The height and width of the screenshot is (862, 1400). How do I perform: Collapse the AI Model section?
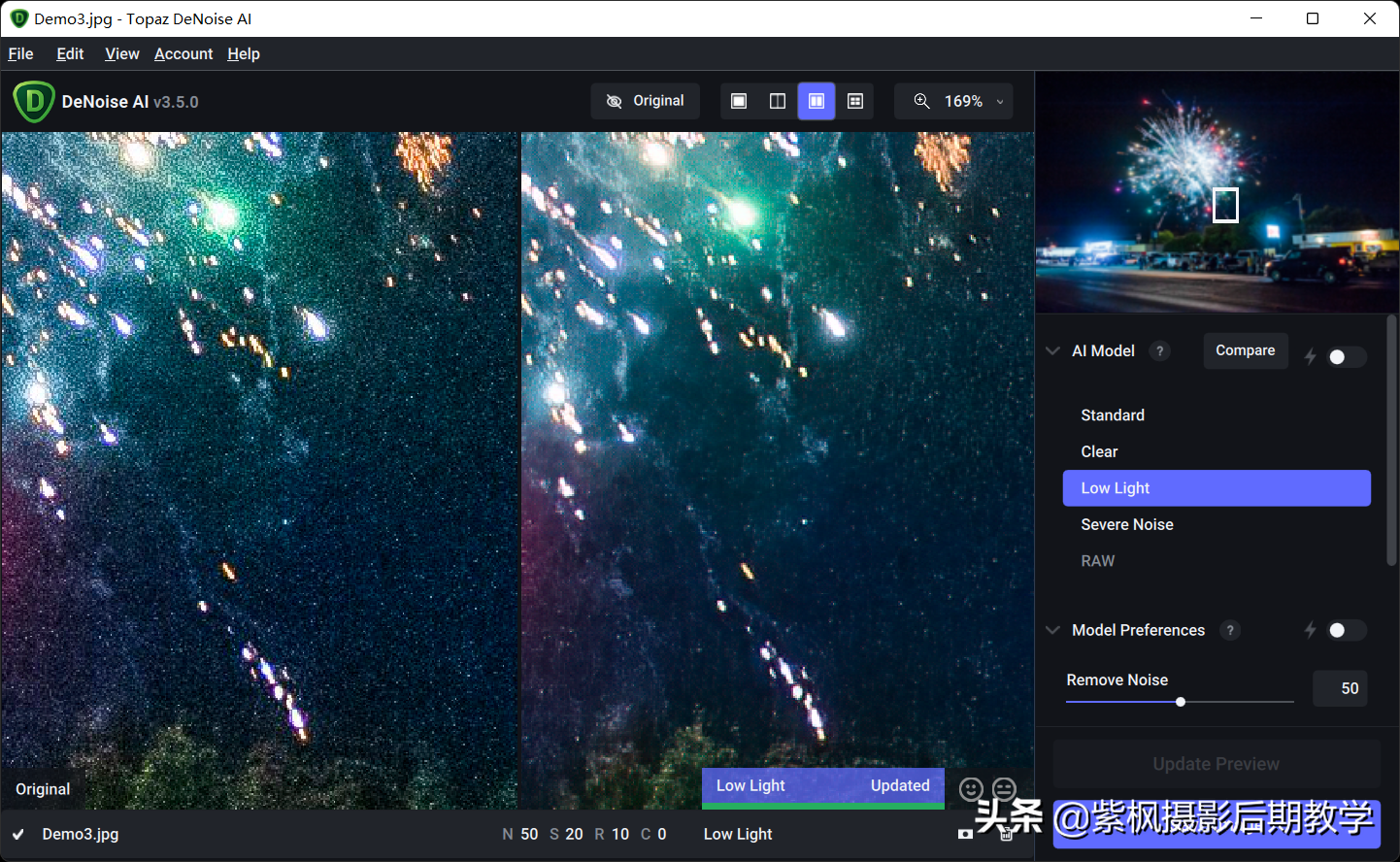[x=1052, y=351]
